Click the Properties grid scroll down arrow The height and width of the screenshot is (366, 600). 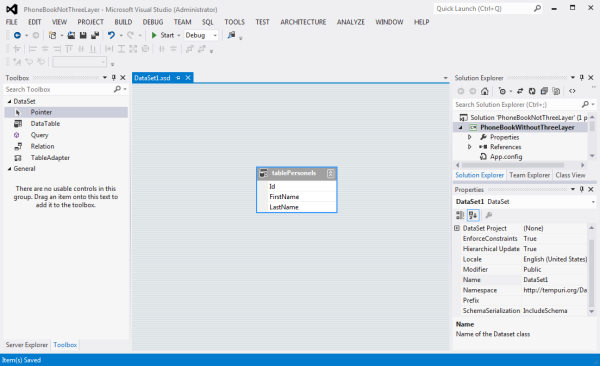[592, 311]
